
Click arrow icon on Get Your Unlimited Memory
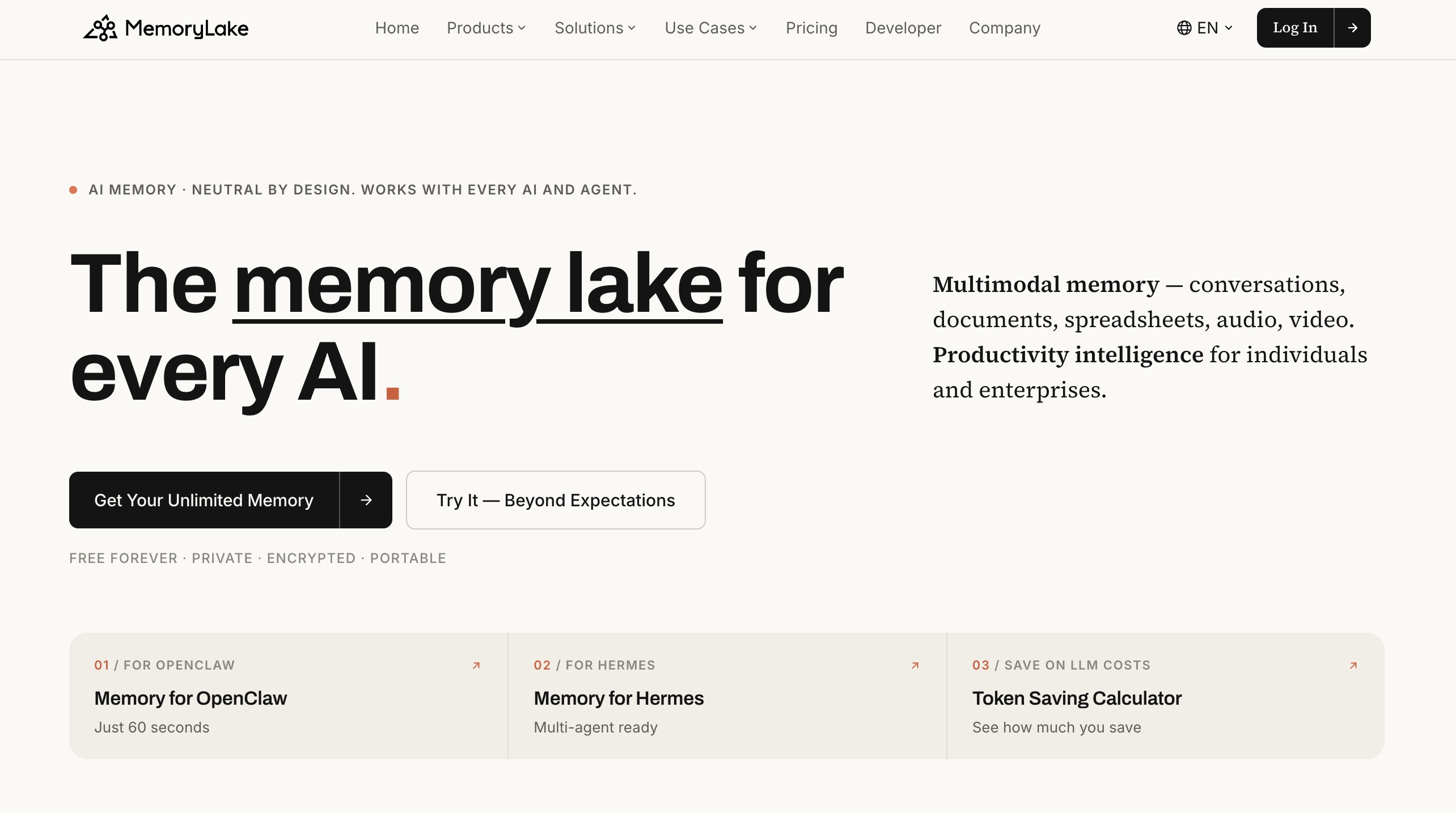[366, 500]
